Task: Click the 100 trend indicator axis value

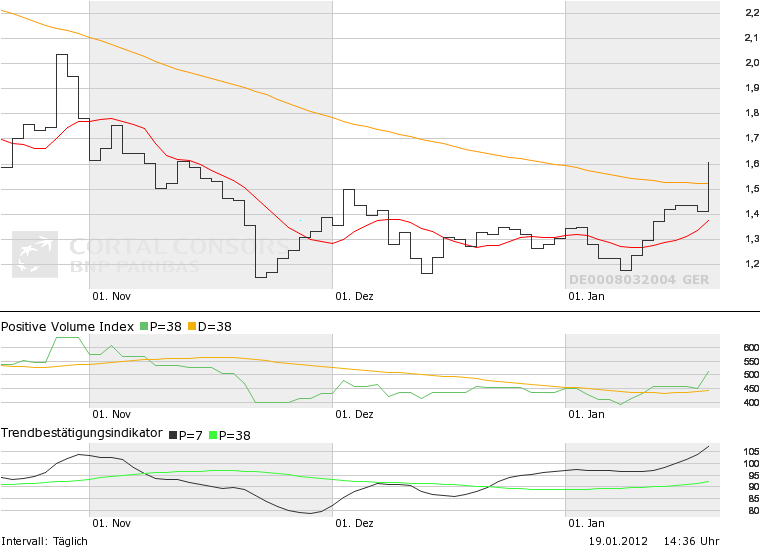Action: tap(751, 464)
